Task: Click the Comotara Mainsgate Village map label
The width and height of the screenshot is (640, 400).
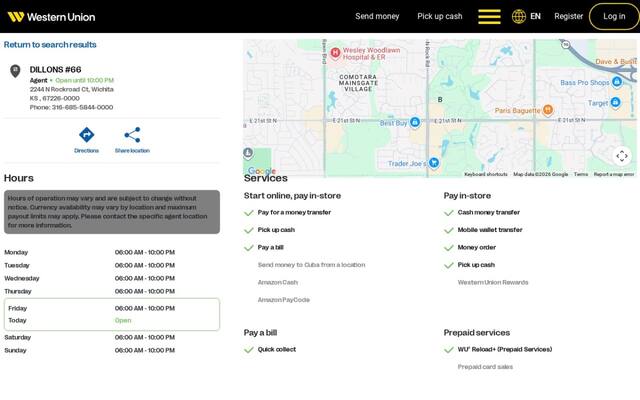Action: click(358, 83)
